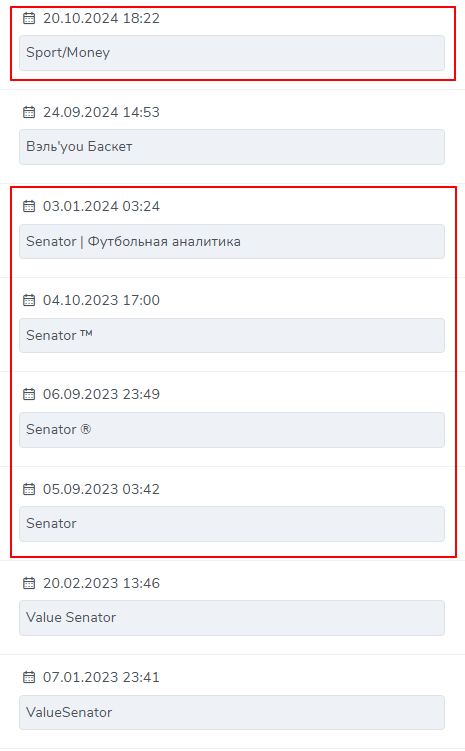Click the calendar icon beside 03.01.2024 03:24
This screenshot has width=465, height=751.
(29, 206)
